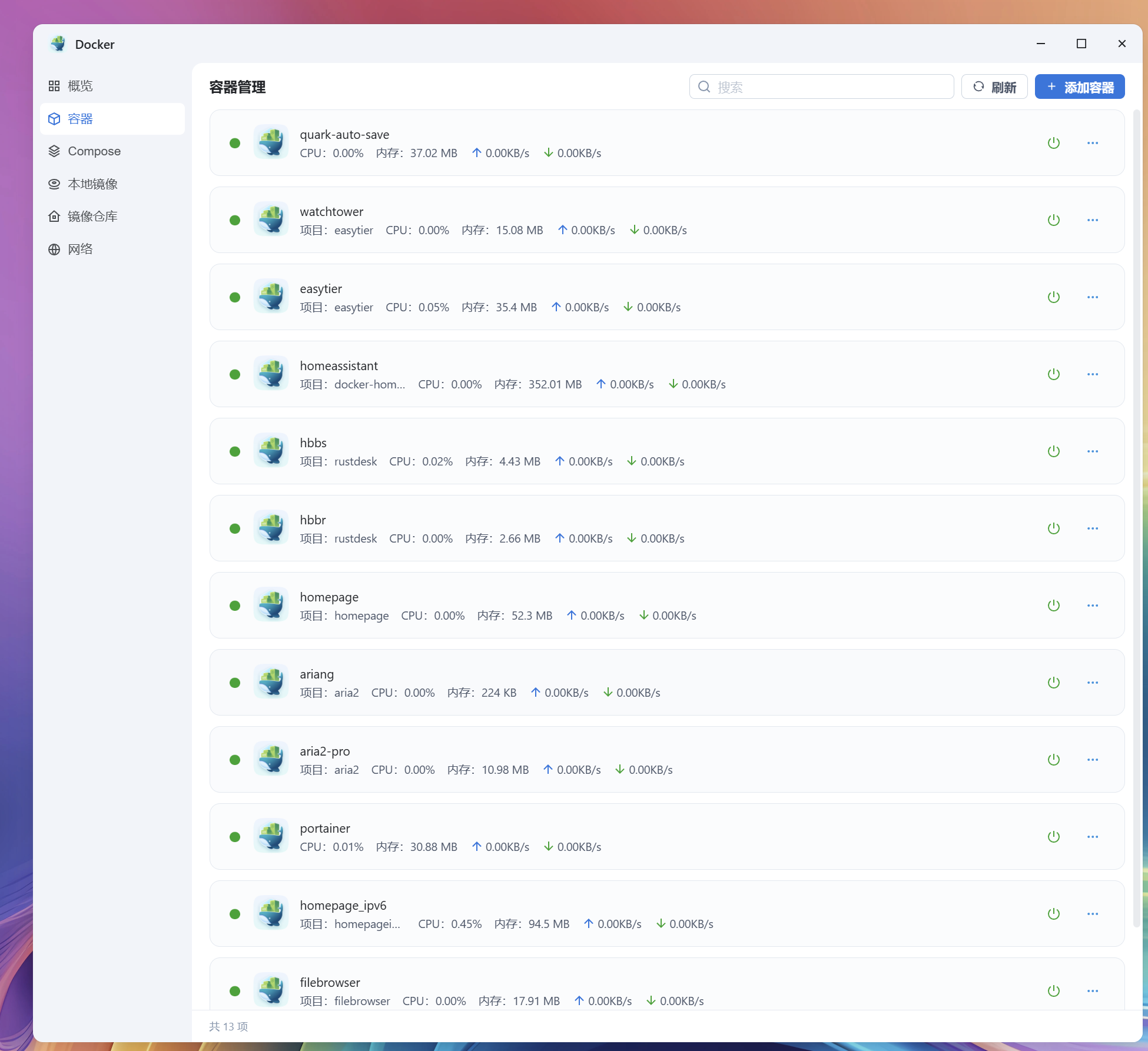Click the 容器管理 page heading
This screenshot has width=1148, height=1051.
click(238, 87)
